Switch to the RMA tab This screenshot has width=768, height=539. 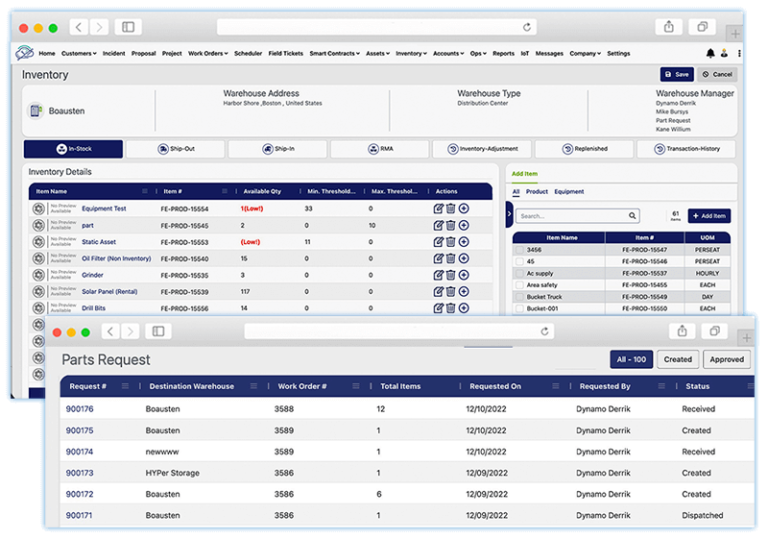380,149
